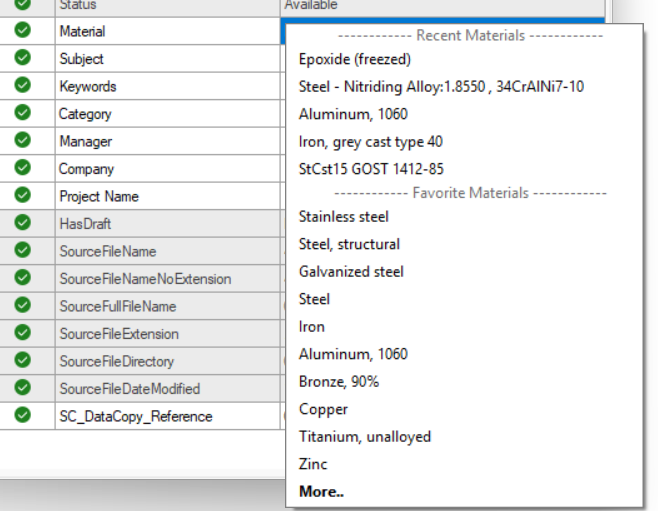The height and width of the screenshot is (511, 658).
Task: Click the SC_DataCopy_Reference property
Action: click(136, 417)
